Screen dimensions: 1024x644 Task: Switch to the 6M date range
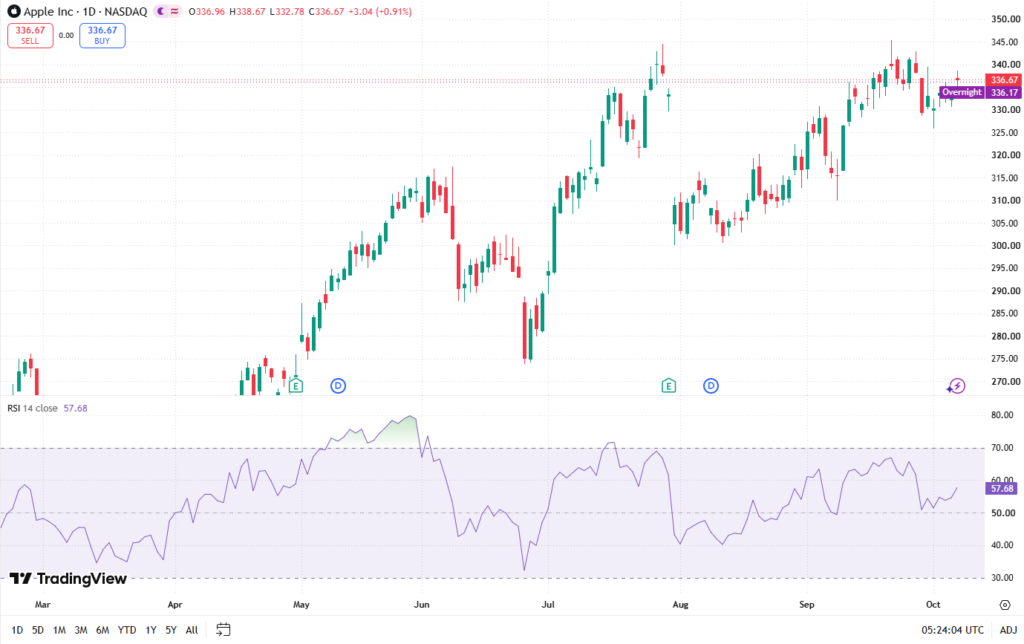click(102, 630)
